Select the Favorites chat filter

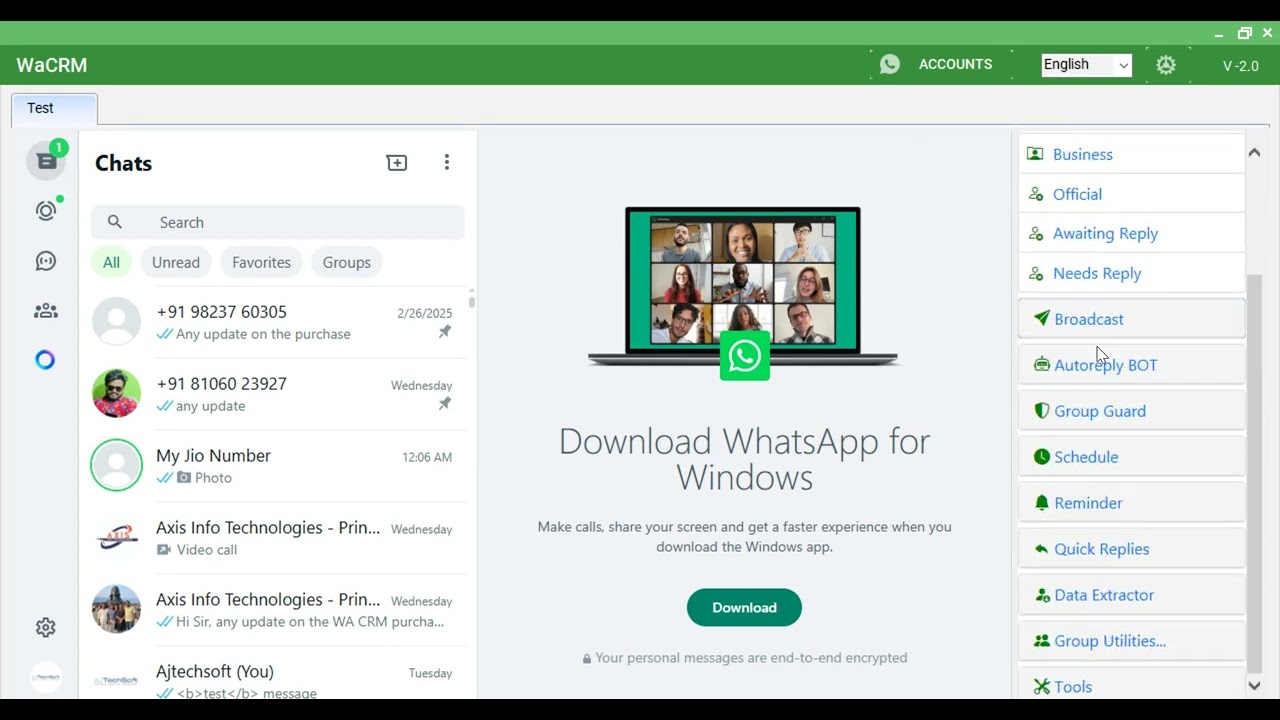[x=261, y=262]
